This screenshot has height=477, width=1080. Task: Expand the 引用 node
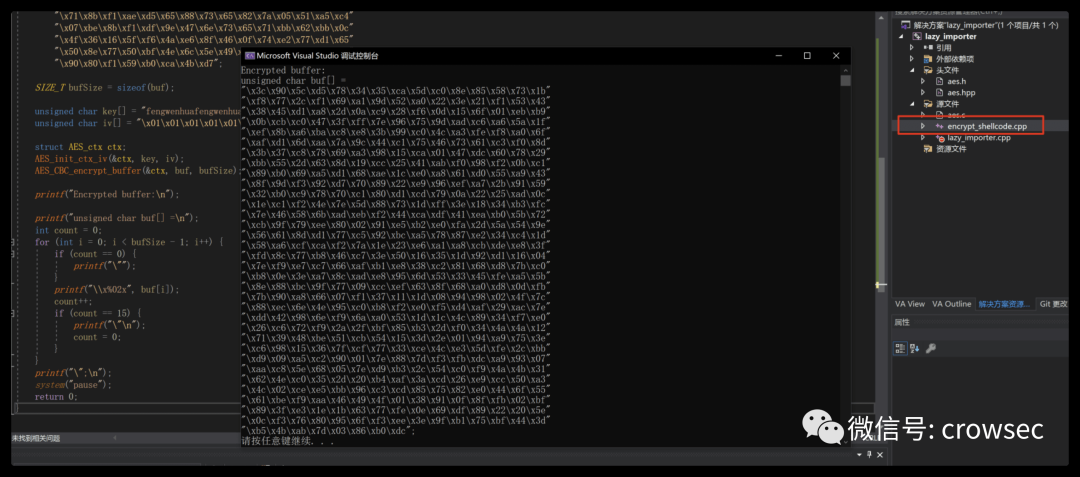[912, 47]
